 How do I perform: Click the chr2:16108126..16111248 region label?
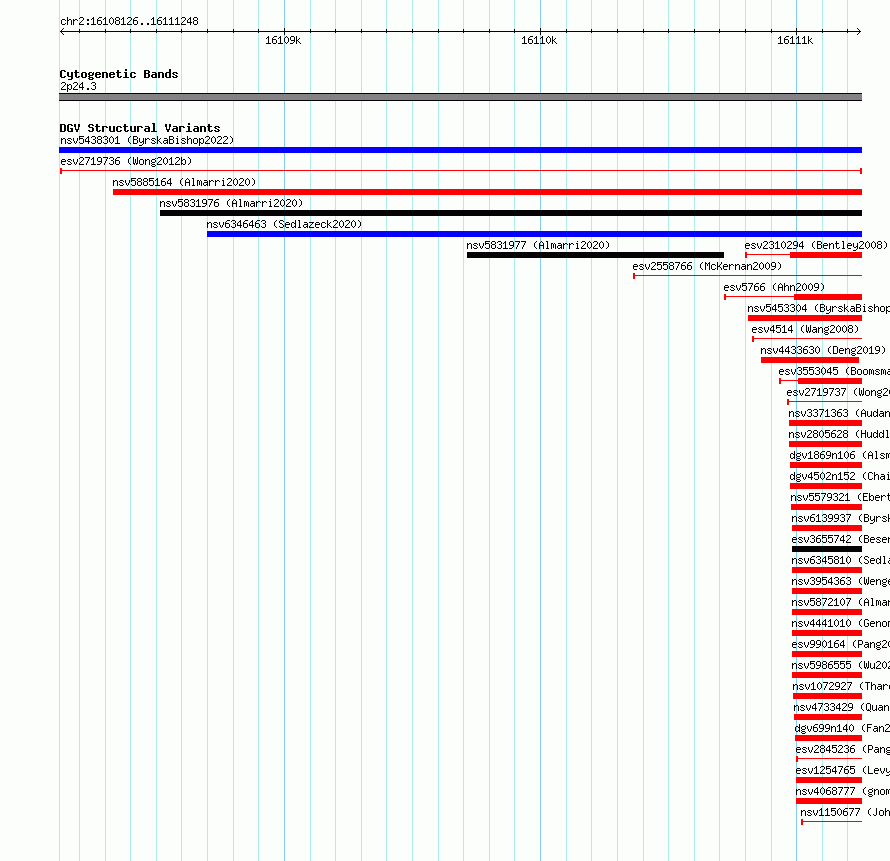pyautogui.click(x=129, y=21)
